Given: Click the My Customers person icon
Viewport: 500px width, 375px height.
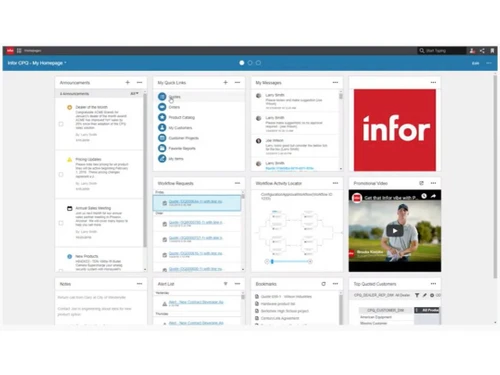Looking at the screenshot, I should pyautogui.click(x=162, y=128).
